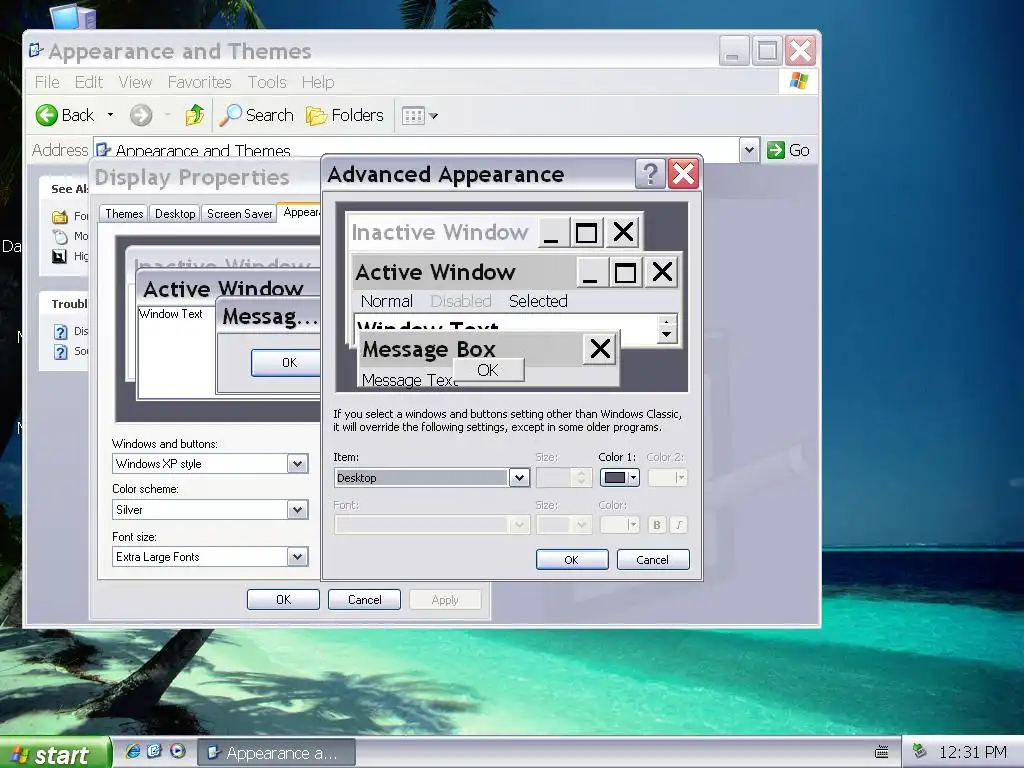Open the File menu

click(47, 82)
